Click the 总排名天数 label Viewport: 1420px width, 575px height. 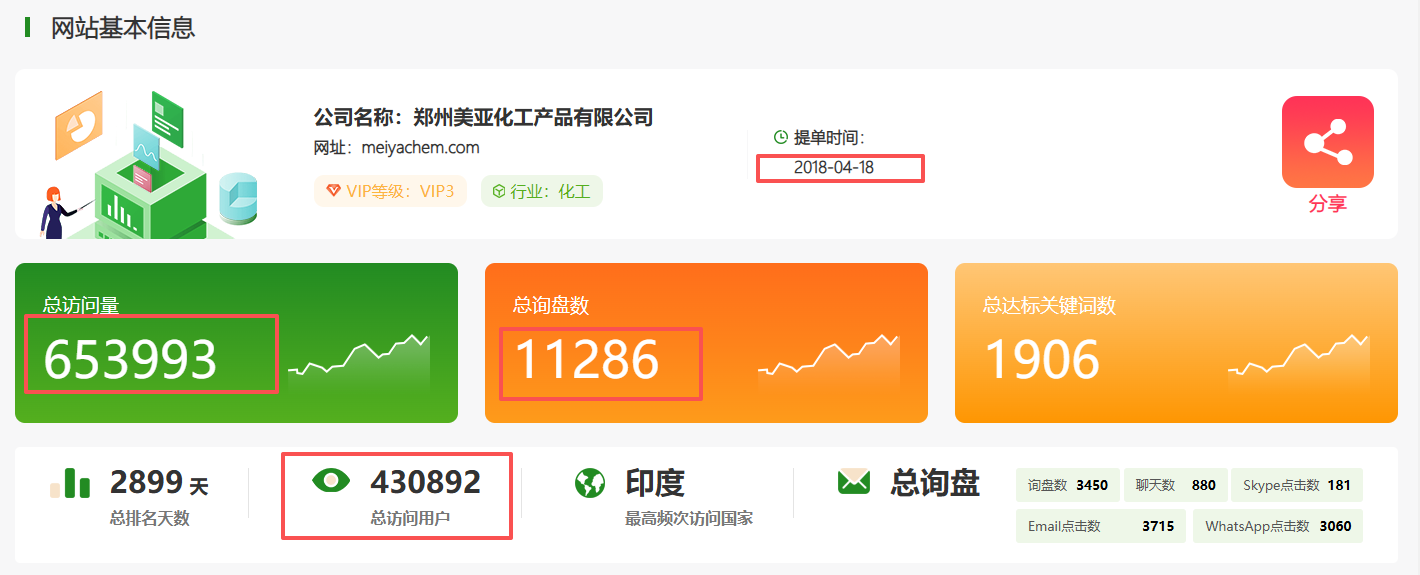pyautogui.click(x=150, y=518)
